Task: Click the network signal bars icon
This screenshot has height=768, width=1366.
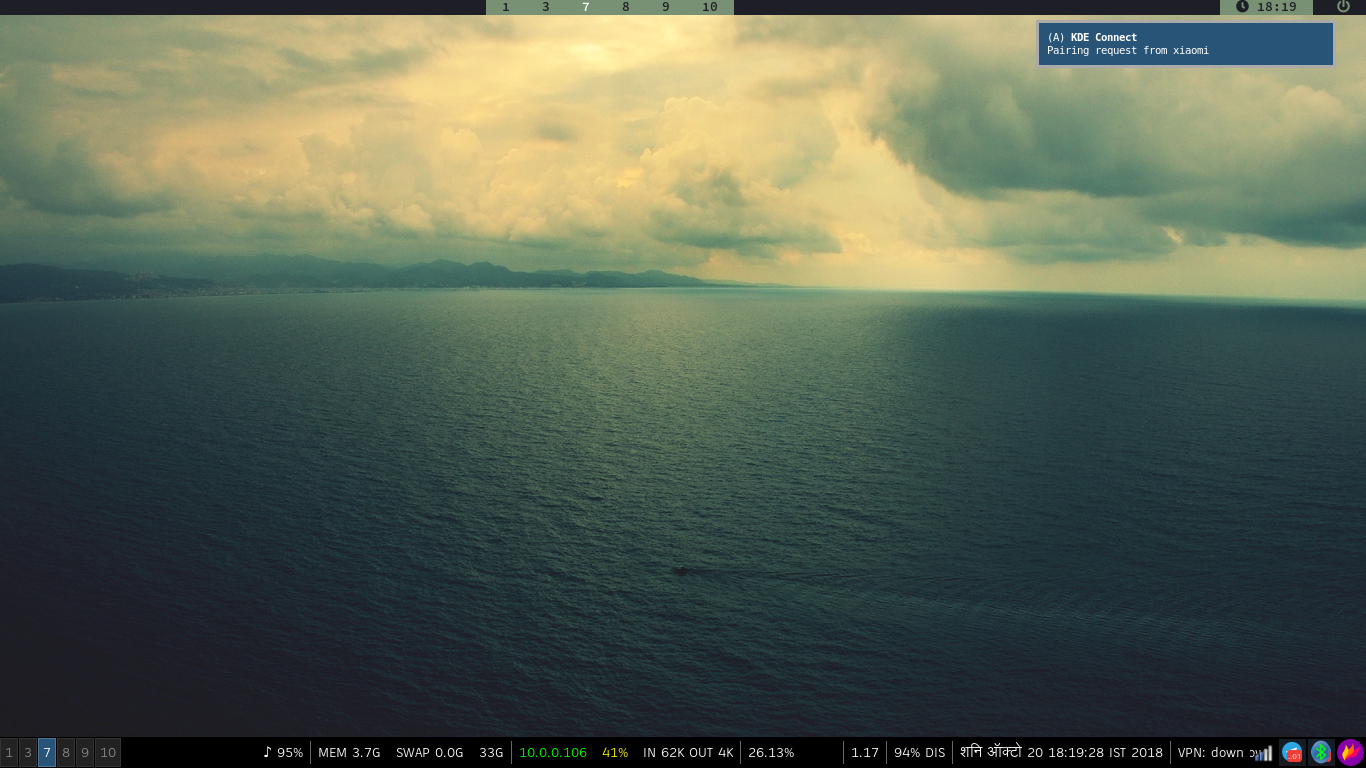Action: point(1264,753)
